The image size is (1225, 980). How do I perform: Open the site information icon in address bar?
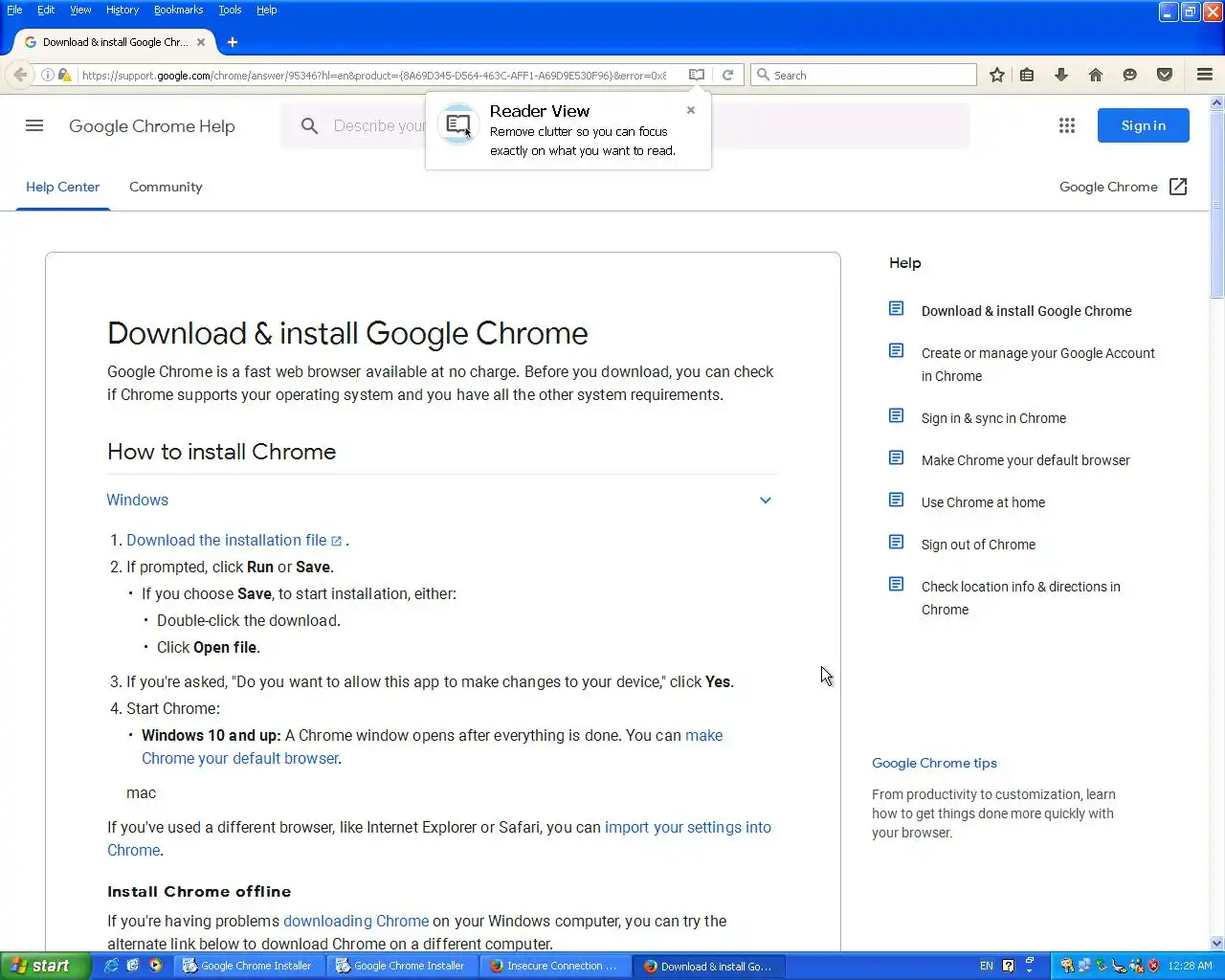(47, 75)
